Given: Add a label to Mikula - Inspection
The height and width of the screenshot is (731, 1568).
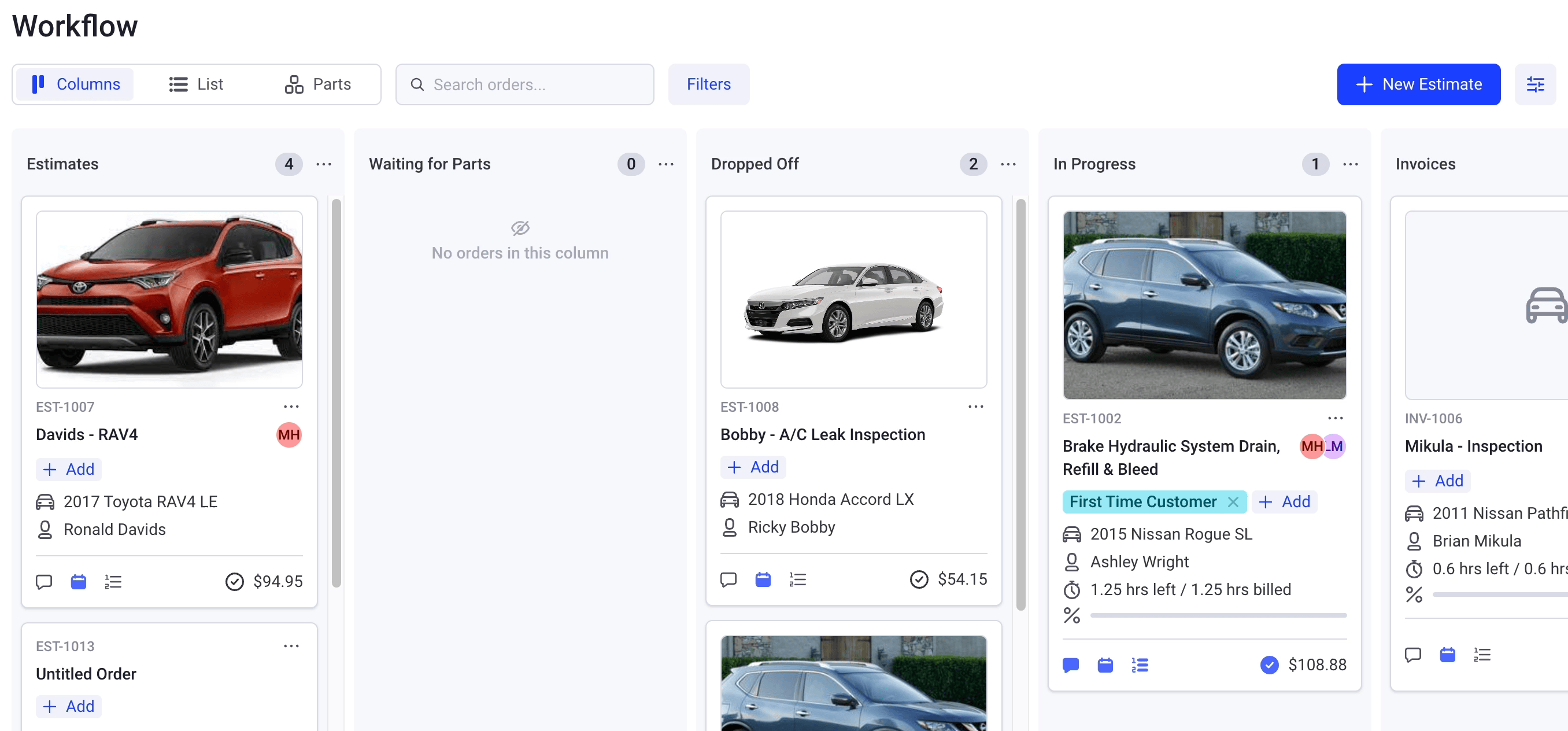Looking at the screenshot, I should click(x=1437, y=481).
